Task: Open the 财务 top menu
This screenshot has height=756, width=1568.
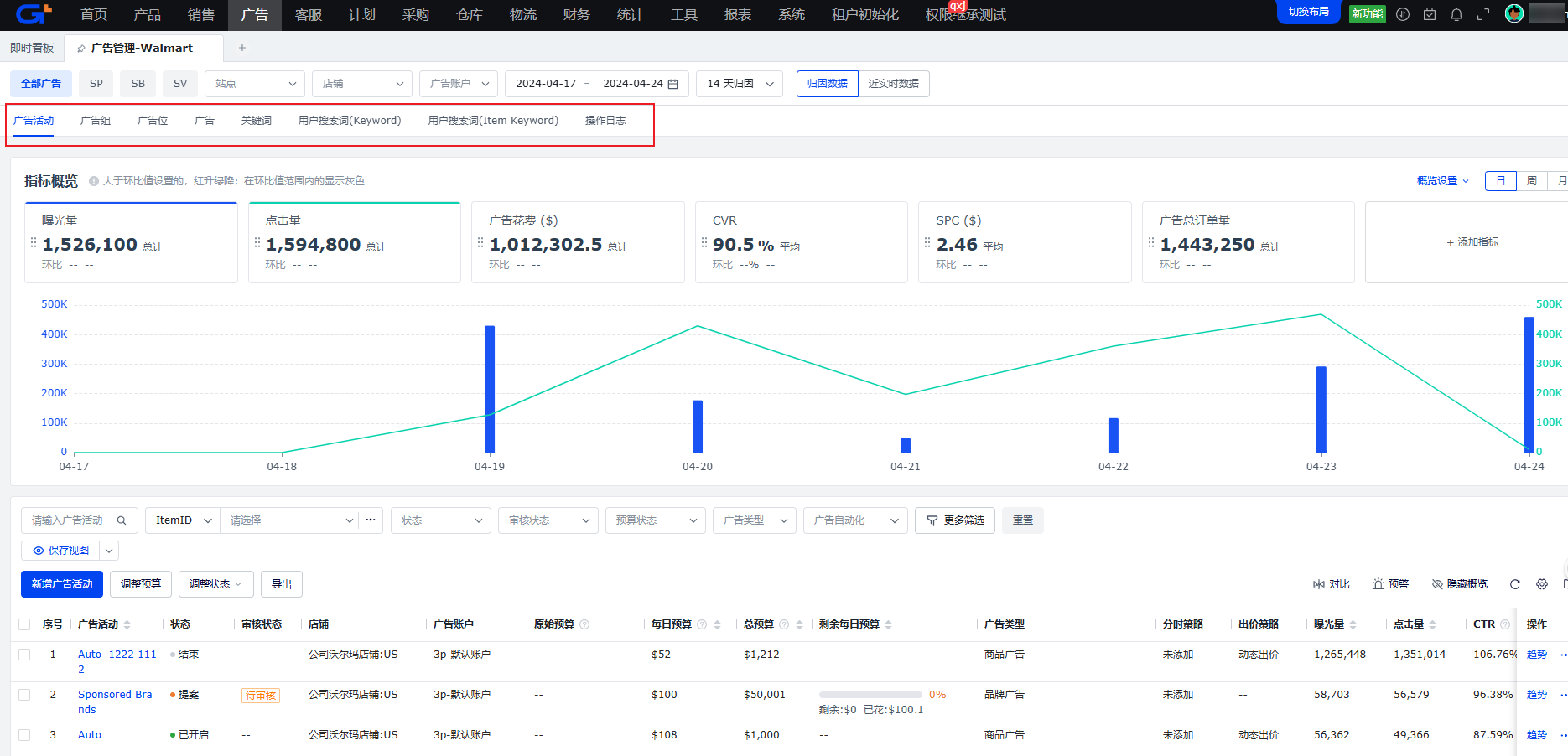Action: 577,15
